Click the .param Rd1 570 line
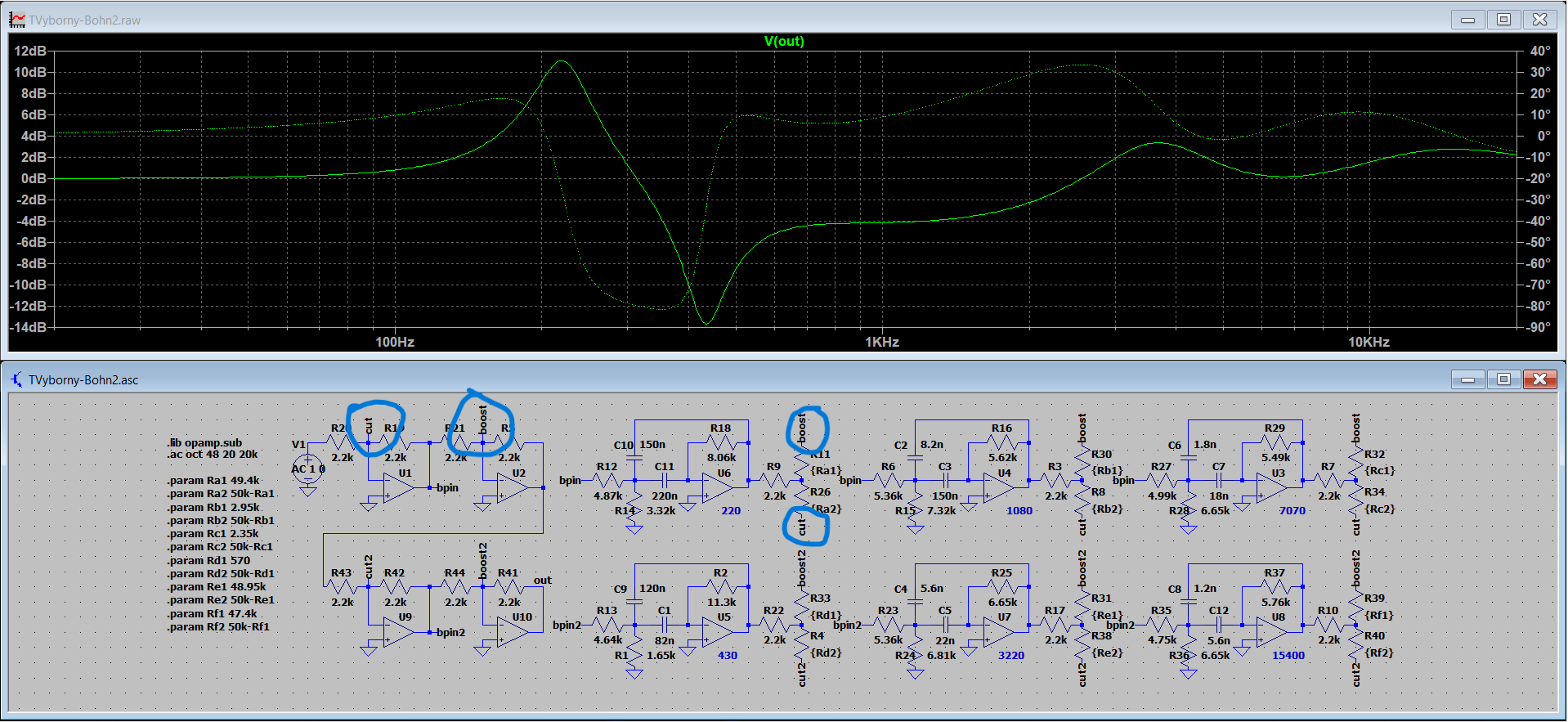The width and height of the screenshot is (1568, 722). 208,560
